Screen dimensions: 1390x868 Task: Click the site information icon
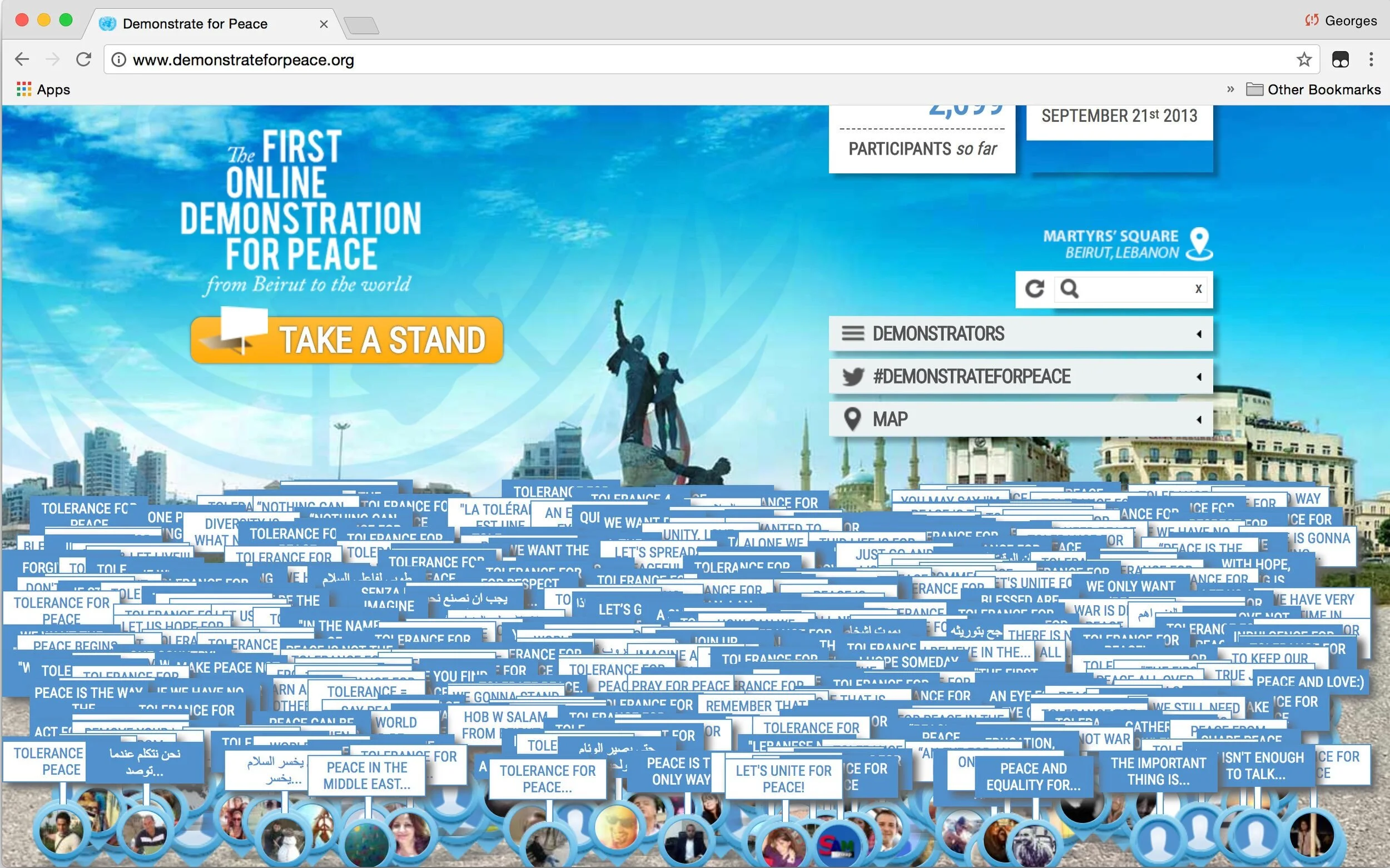tap(119, 59)
